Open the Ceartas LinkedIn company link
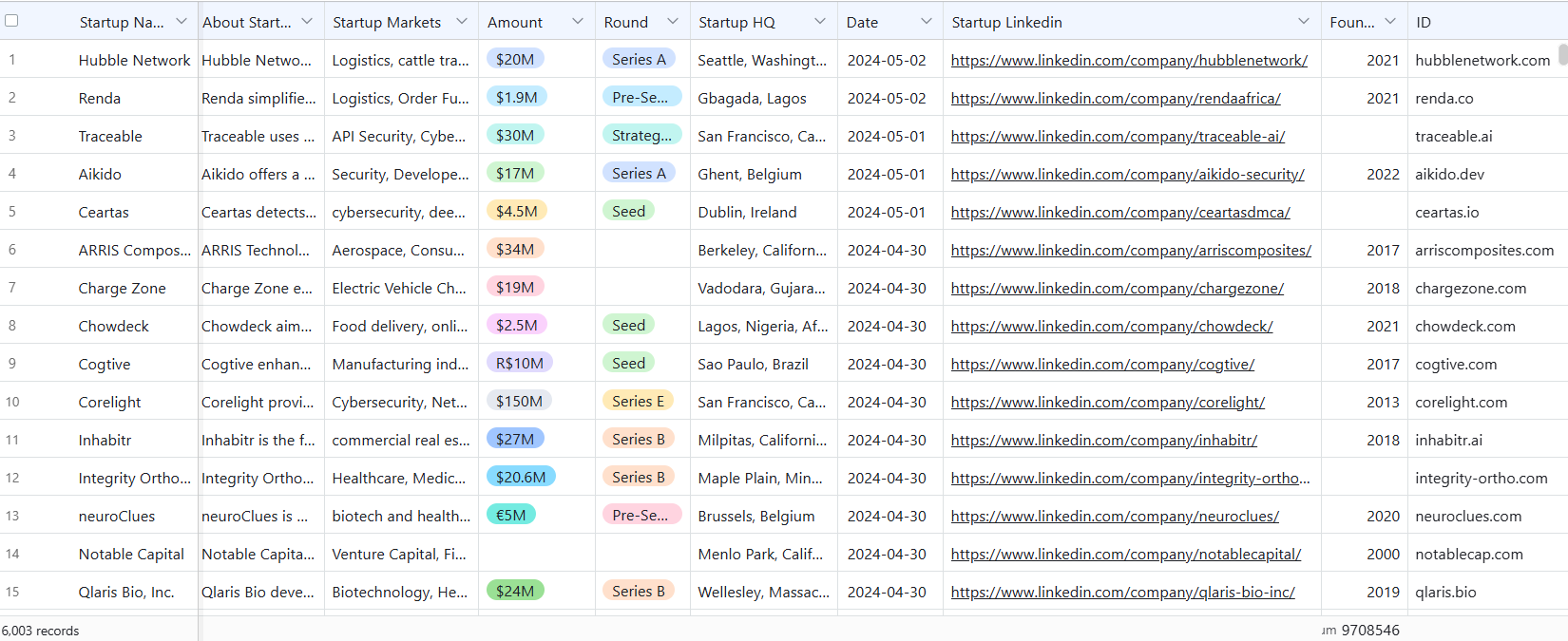Screen dimensions: 1568x641 pyautogui.click(x=1120, y=212)
